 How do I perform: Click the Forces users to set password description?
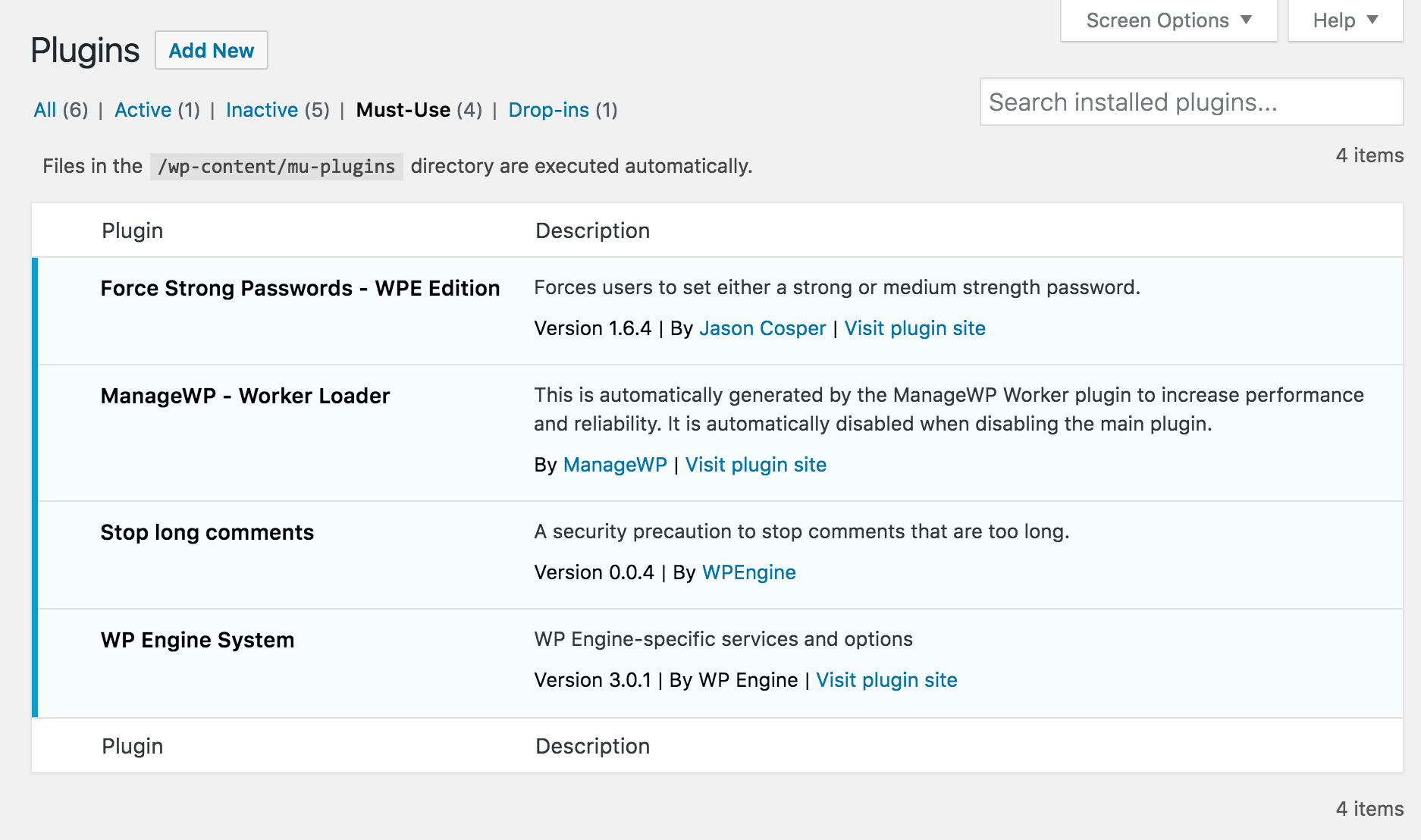pos(837,287)
